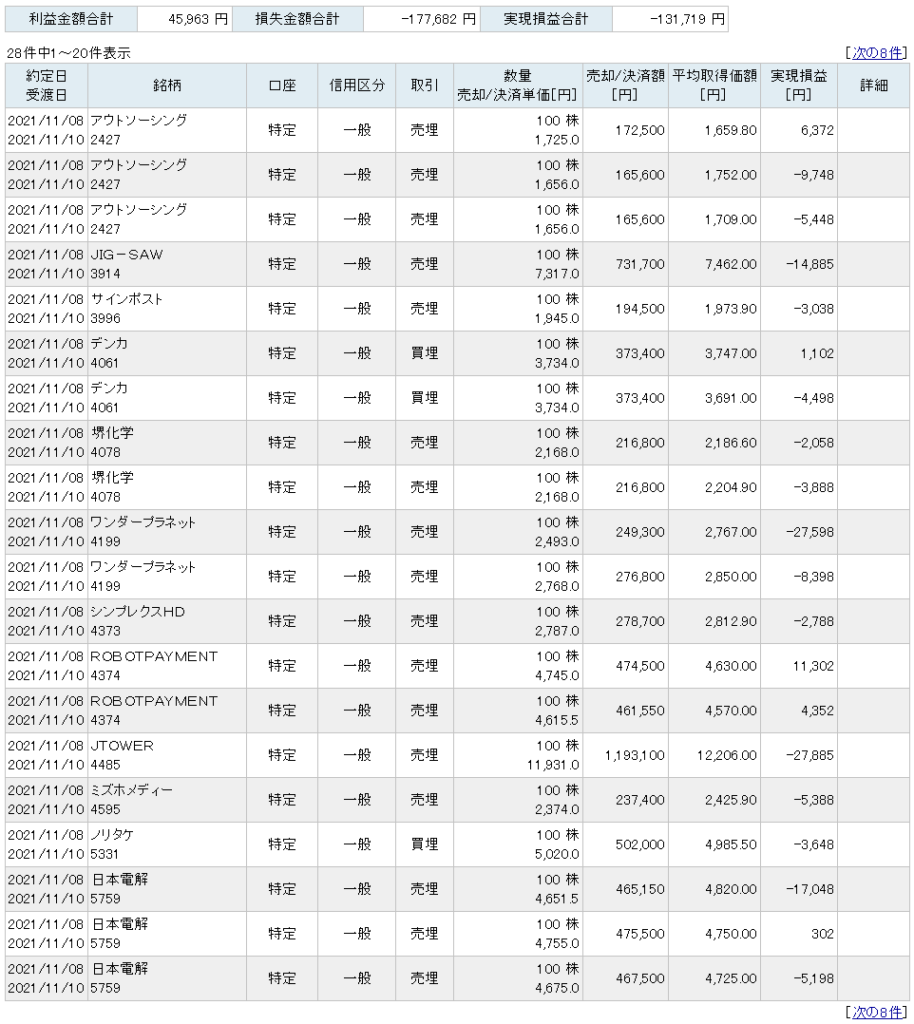Click the 銘柄 column header
The height and width of the screenshot is (1024, 914).
pos(167,86)
